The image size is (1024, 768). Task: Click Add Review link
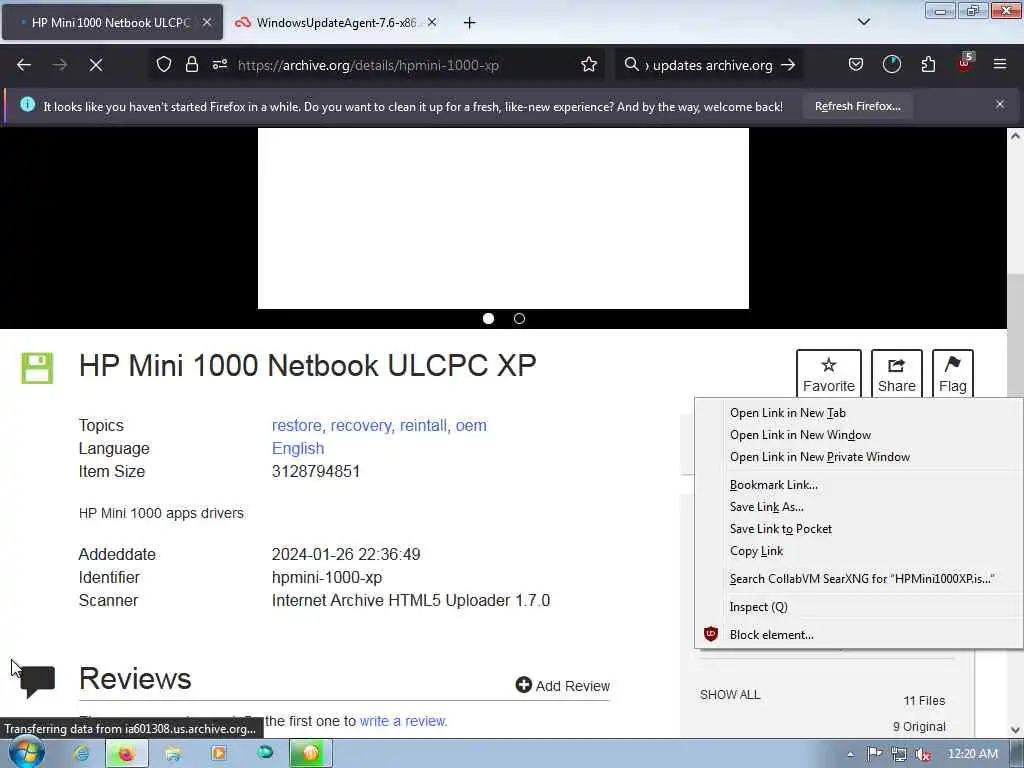click(563, 686)
